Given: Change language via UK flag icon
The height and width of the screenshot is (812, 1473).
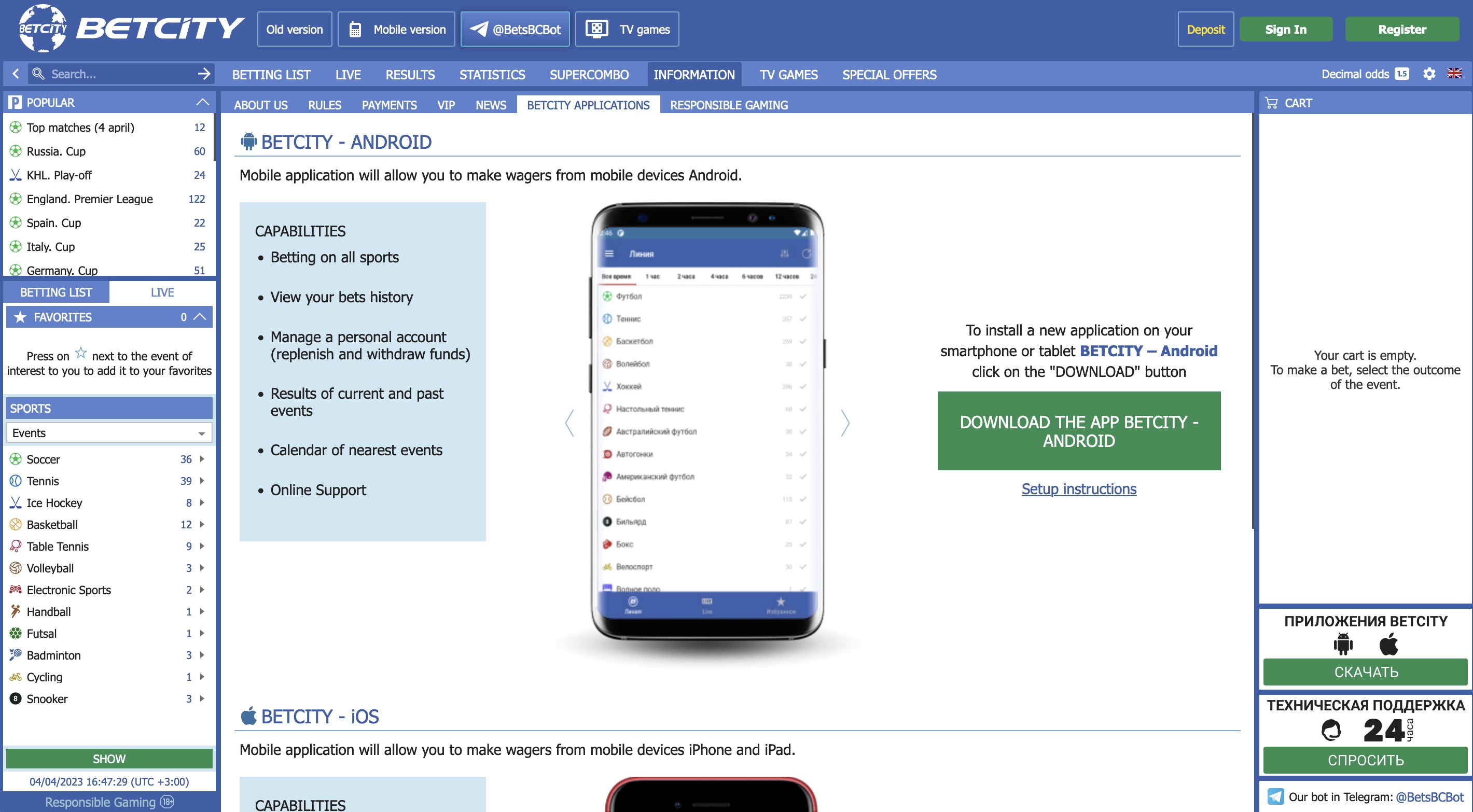Looking at the screenshot, I should (1454, 74).
